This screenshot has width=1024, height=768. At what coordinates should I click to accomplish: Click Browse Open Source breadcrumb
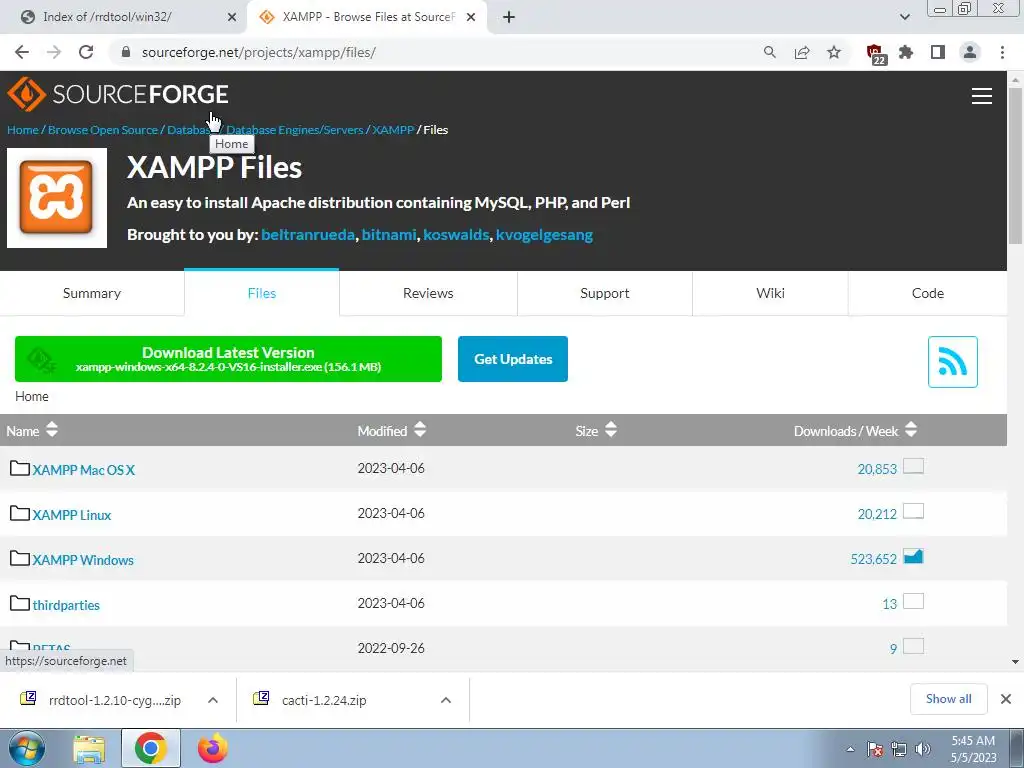(x=103, y=130)
